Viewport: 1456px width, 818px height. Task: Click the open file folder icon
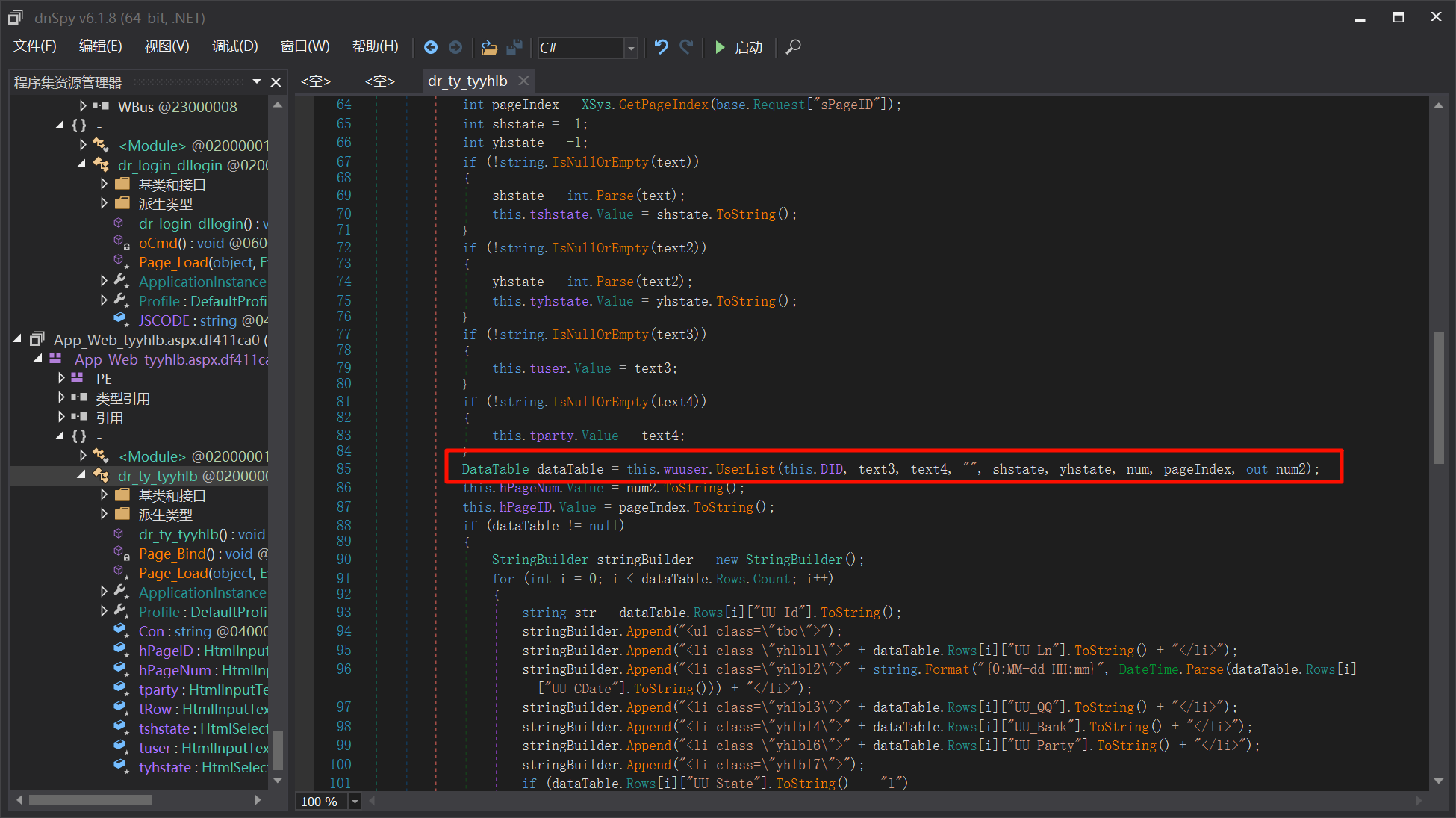click(489, 47)
